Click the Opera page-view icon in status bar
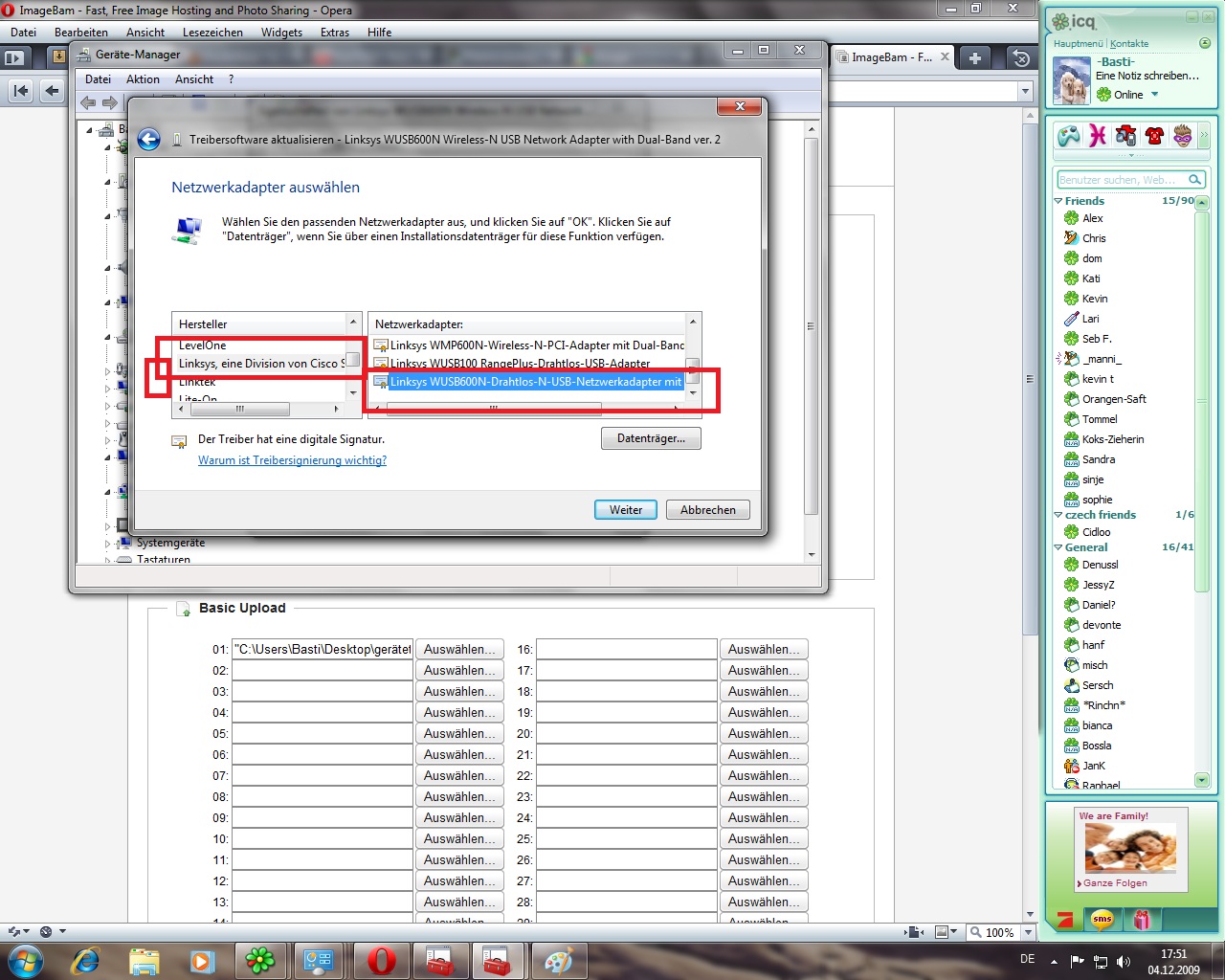 (x=942, y=932)
